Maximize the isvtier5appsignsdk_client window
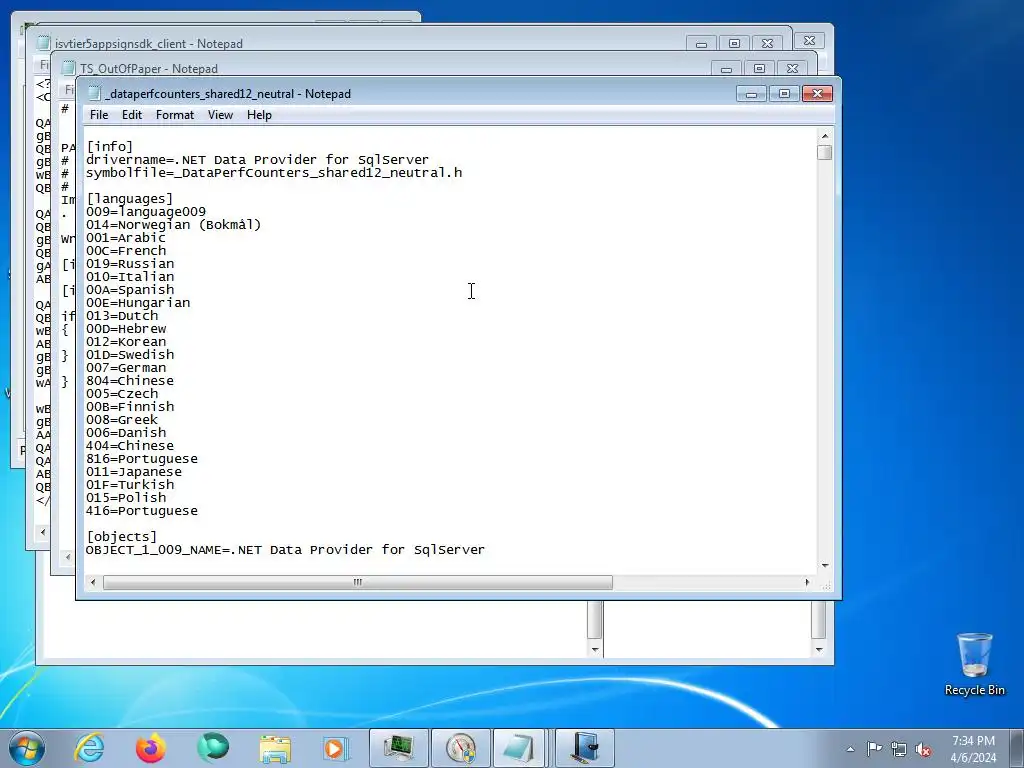The width and height of the screenshot is (1024, 768). pyautogui.click(x=734, y=44)
